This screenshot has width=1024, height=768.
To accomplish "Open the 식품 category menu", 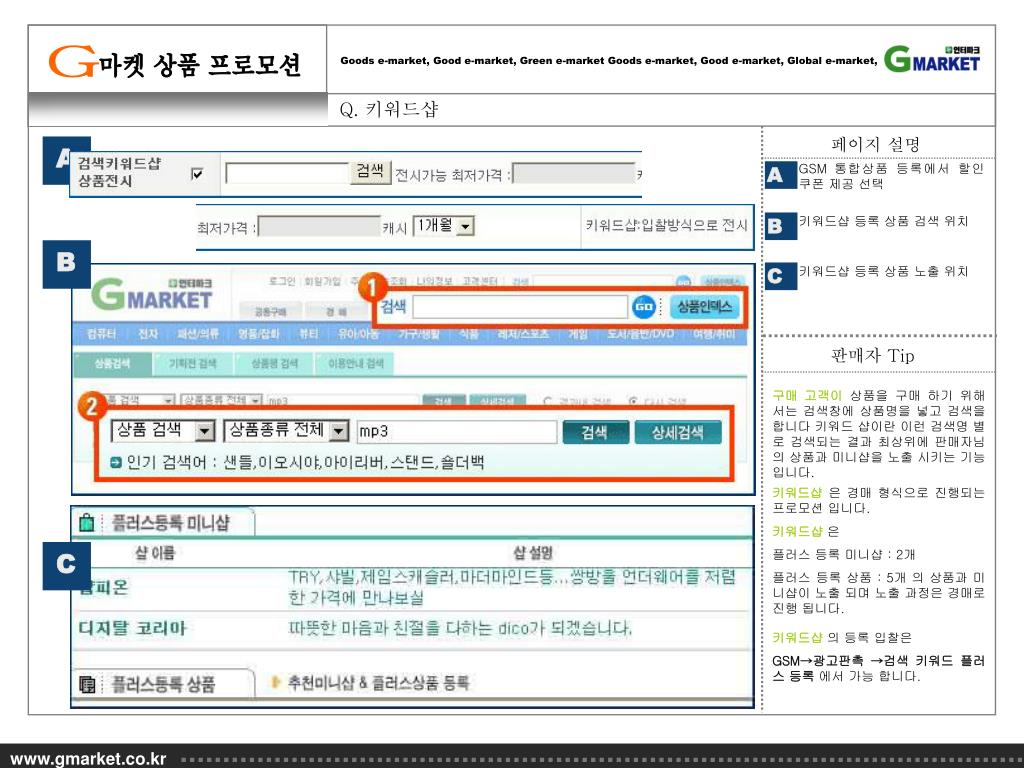I will click(x=468, y=334).
